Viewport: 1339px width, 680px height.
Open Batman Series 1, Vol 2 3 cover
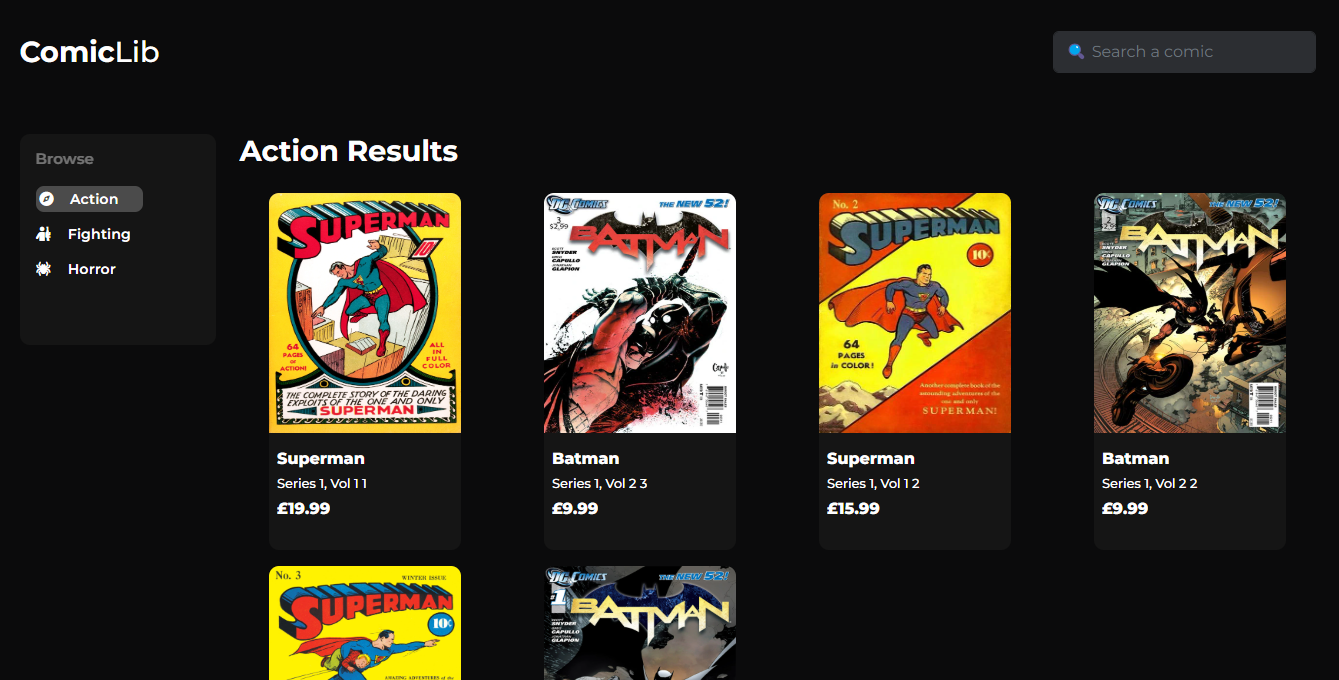(x=640, y=313)
